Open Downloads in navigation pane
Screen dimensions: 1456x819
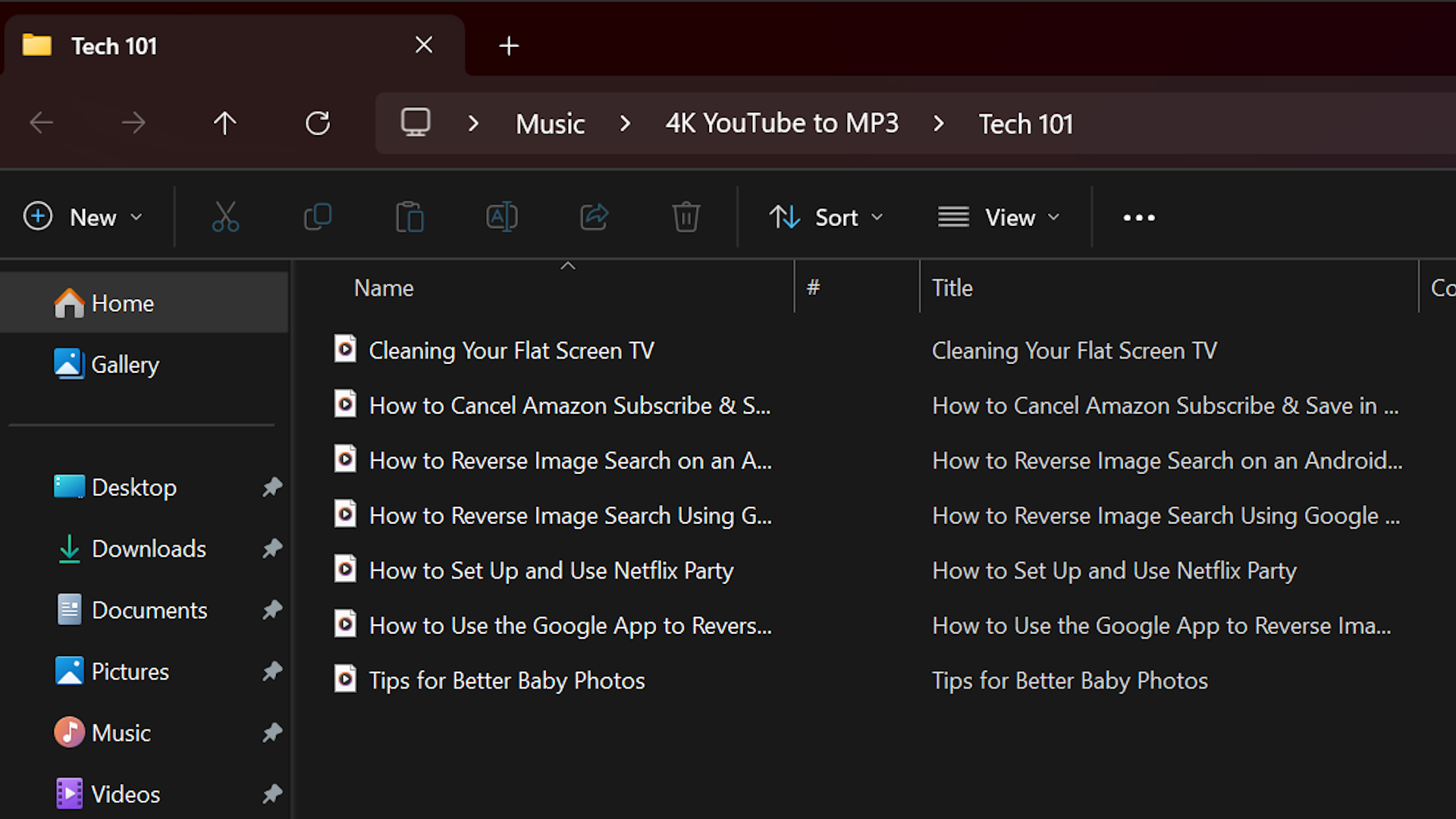tap(144, 548)
